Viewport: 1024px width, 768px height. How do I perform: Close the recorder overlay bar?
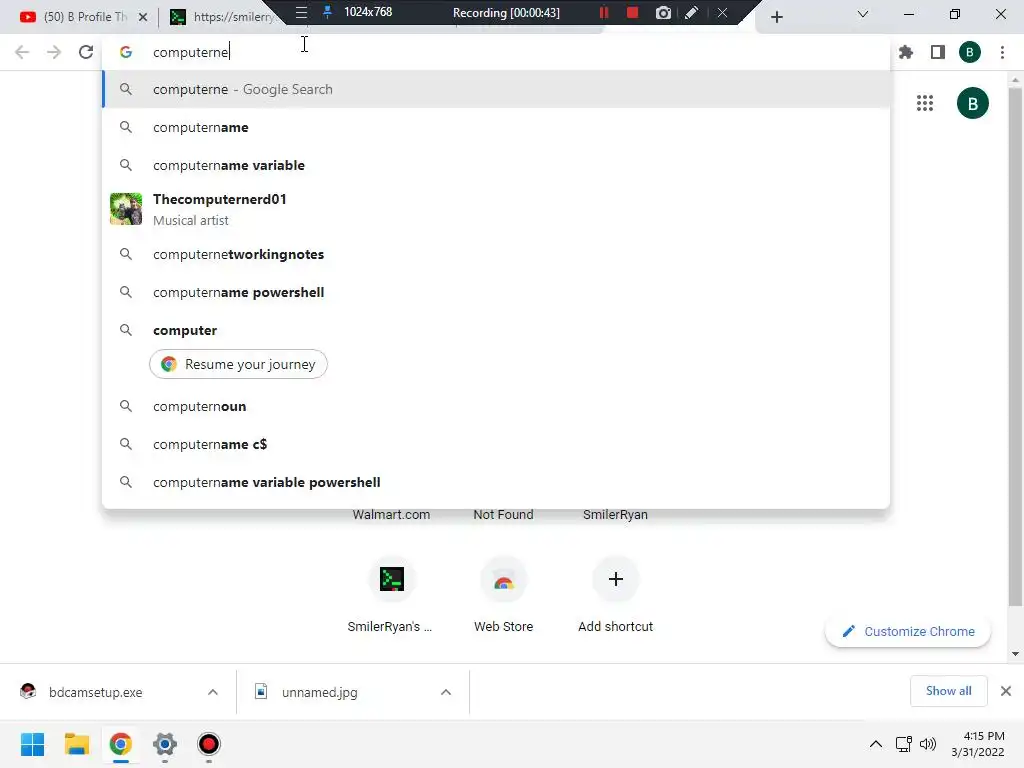pos(722,12)
